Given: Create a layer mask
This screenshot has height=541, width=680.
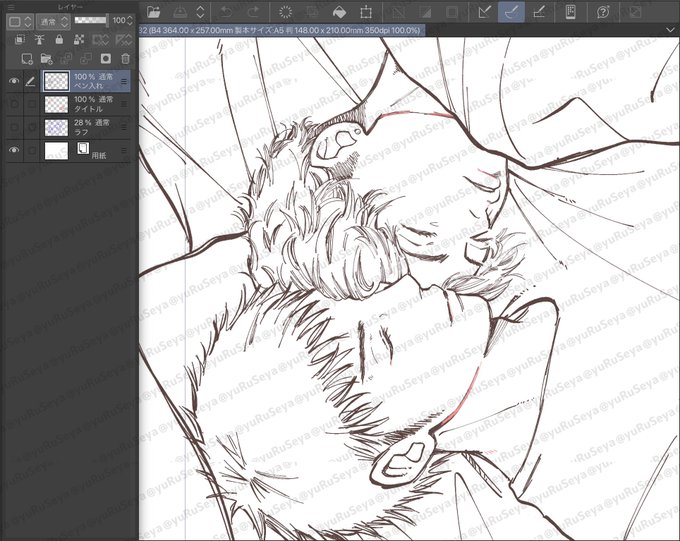Looking at the screenshot, I should (106, 59).
